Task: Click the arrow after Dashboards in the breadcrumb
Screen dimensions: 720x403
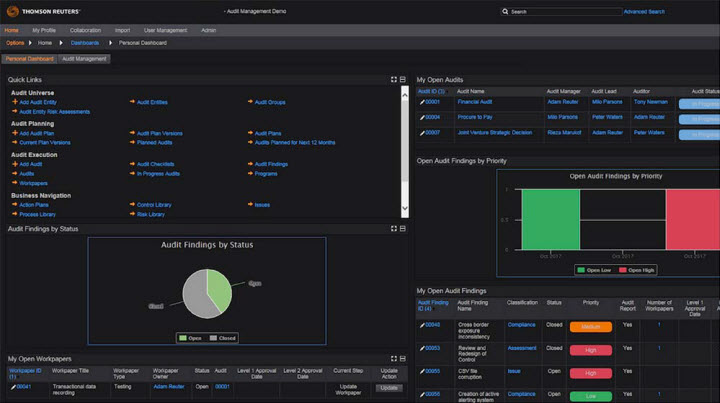Action: coord(110,43)
